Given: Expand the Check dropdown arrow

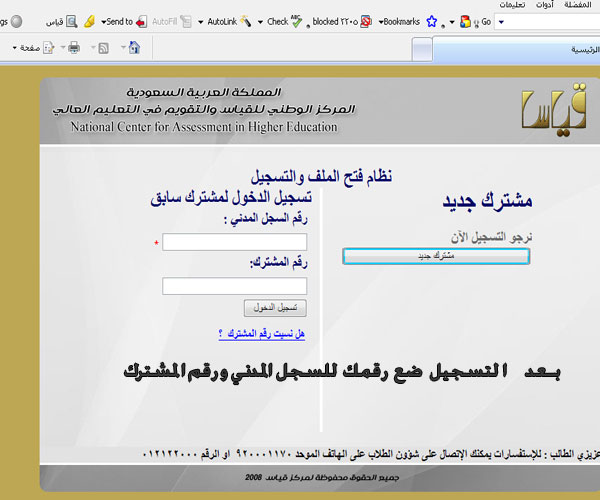Looking at the screenshot, I should (x=260, y=22).
